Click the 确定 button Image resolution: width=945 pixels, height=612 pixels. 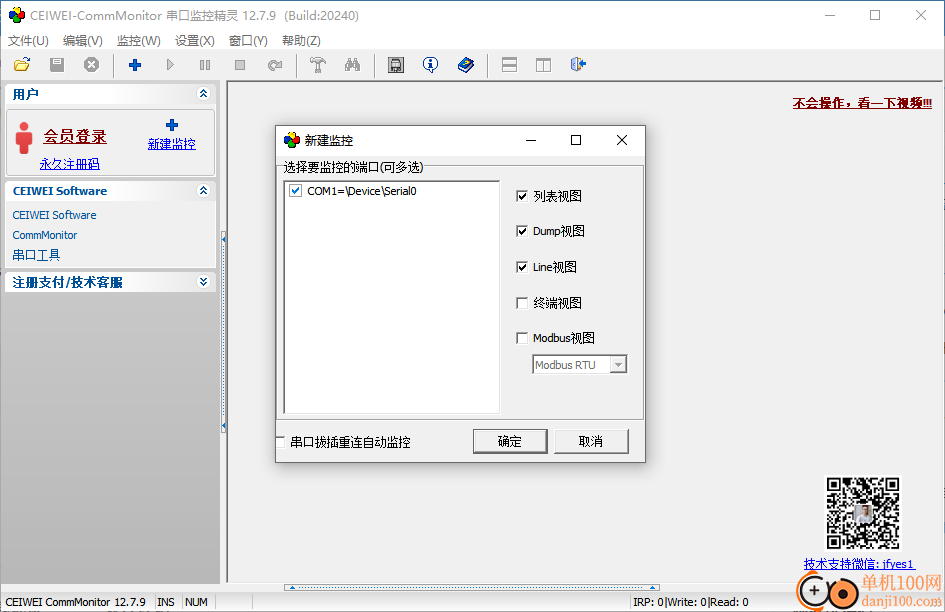[510, 441]
